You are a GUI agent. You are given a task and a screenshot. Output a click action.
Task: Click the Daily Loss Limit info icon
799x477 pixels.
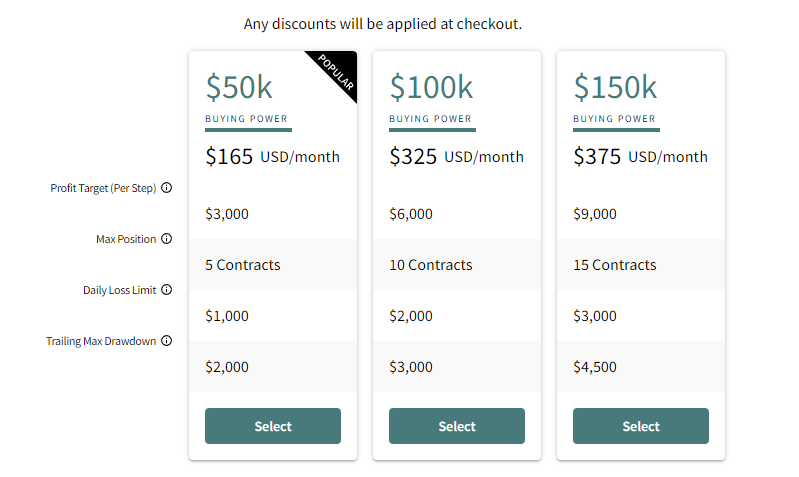167,290
